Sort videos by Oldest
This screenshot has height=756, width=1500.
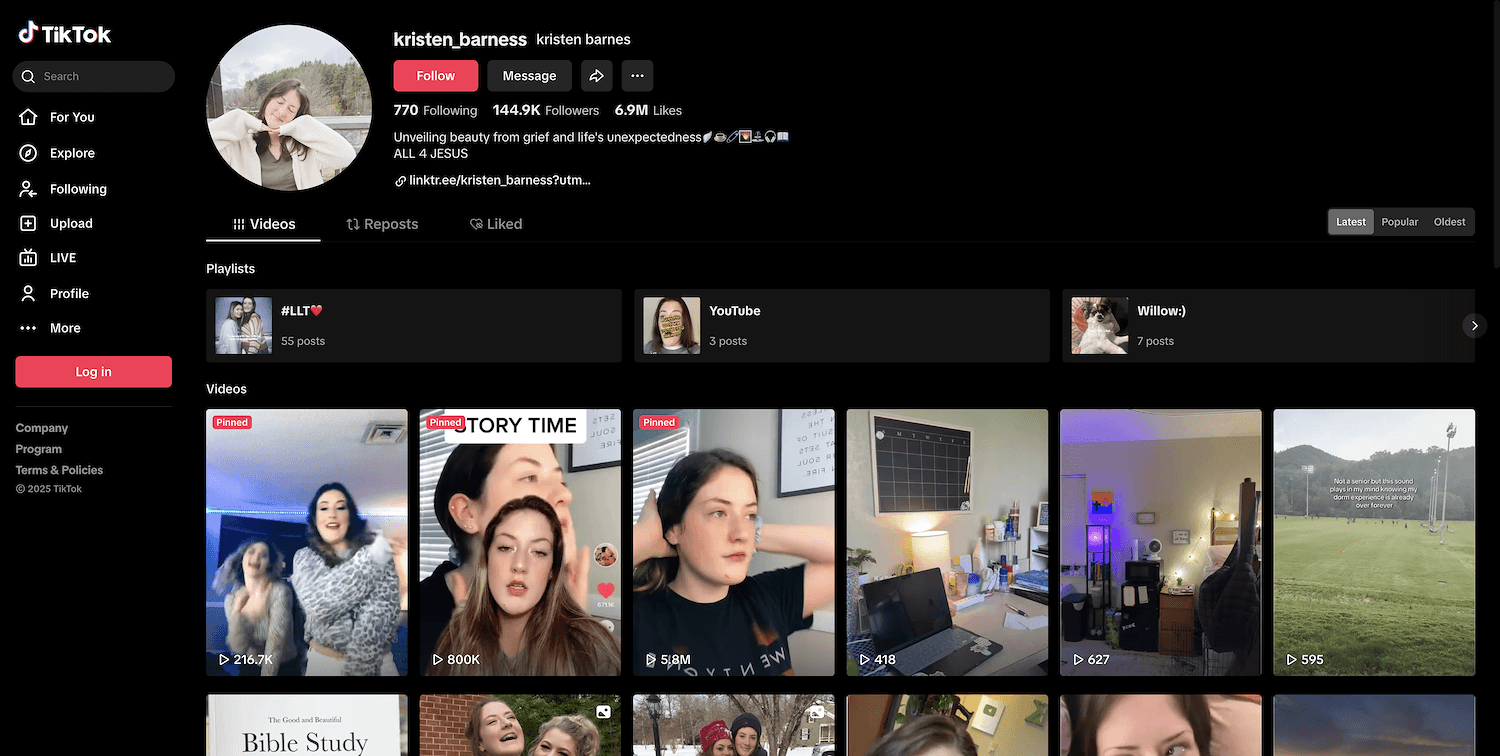[x=1449, y=222]
